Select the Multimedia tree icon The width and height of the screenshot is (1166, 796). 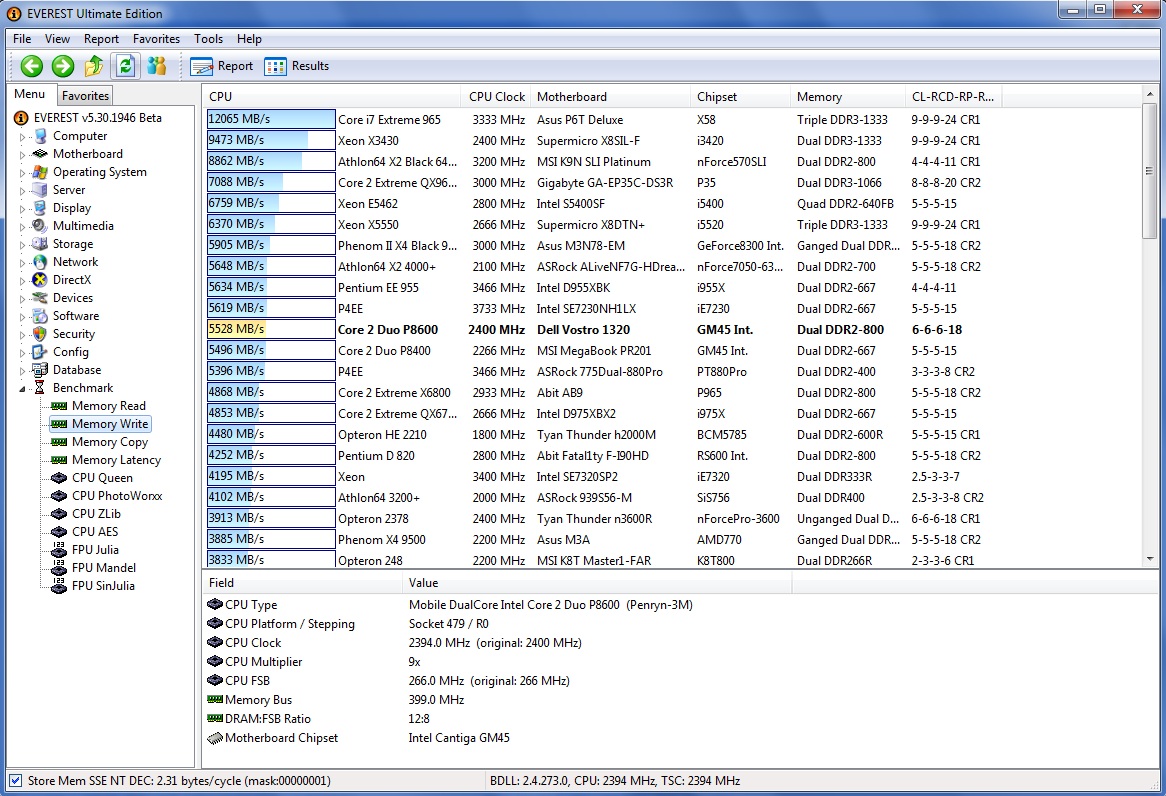(x=40, y=226)
